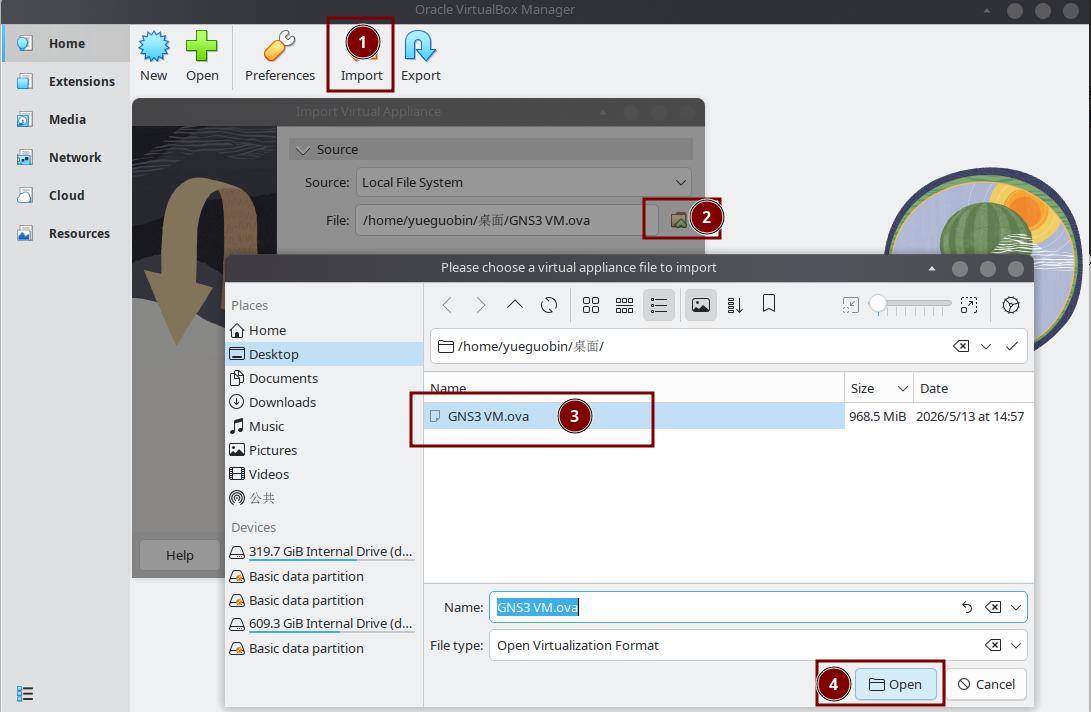The image size is (1091, 712).
Task: Confirm the path with the checkmark
Action: [1012, 346]
